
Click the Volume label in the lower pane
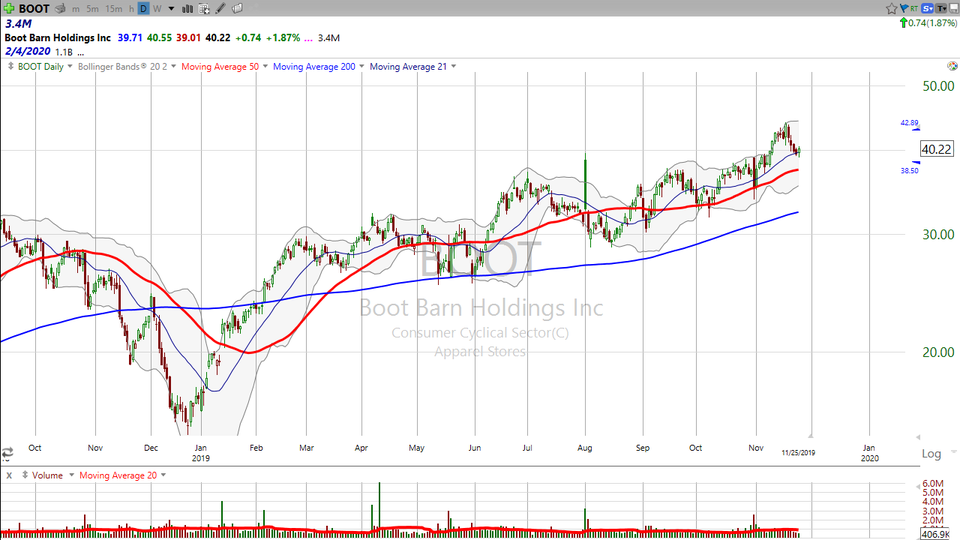pos(47,475)
